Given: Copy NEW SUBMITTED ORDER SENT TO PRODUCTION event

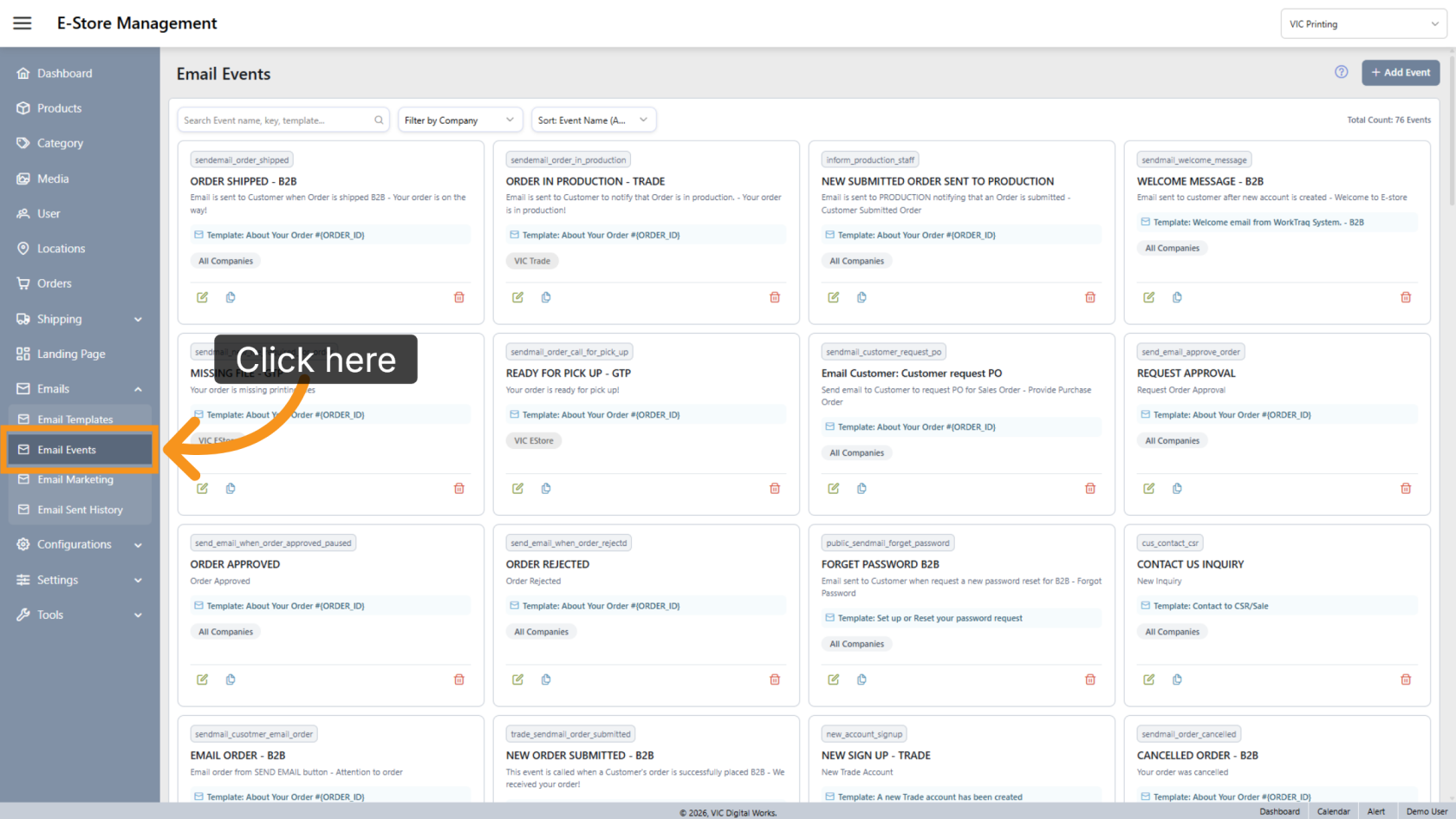Looking at the screenshot, I should [861, 297].
